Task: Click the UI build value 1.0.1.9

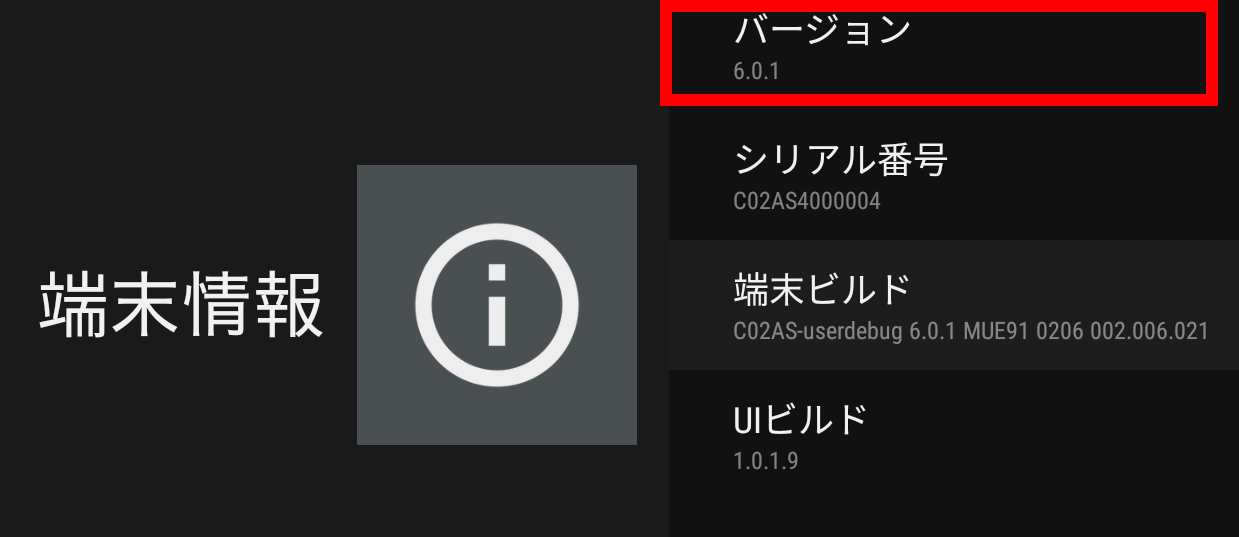Action: point(765,462)
